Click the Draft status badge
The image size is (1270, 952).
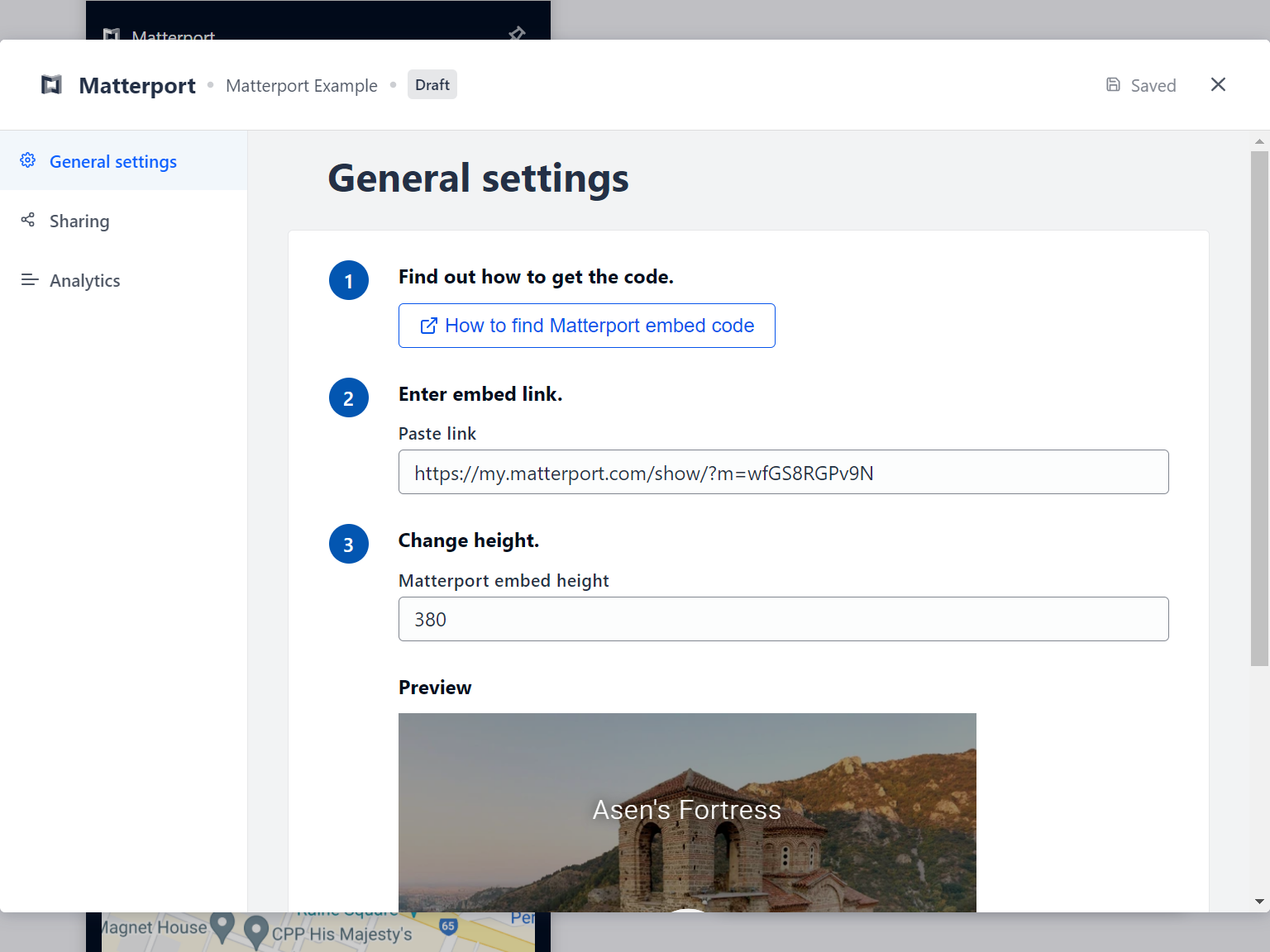tap(432, 84)
